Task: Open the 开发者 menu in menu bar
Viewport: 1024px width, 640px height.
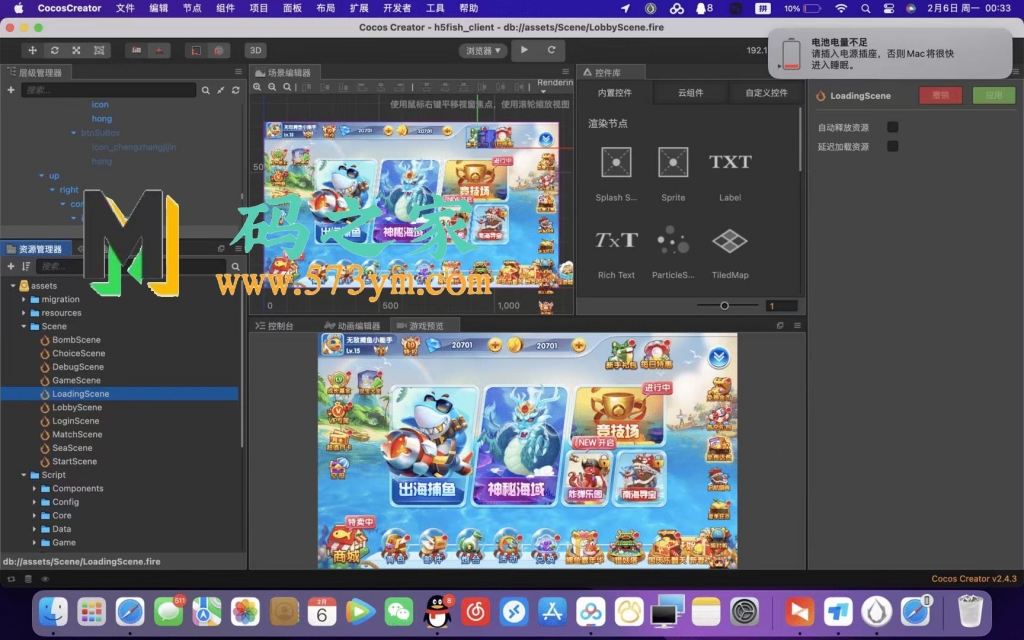Action: (397, 8)
